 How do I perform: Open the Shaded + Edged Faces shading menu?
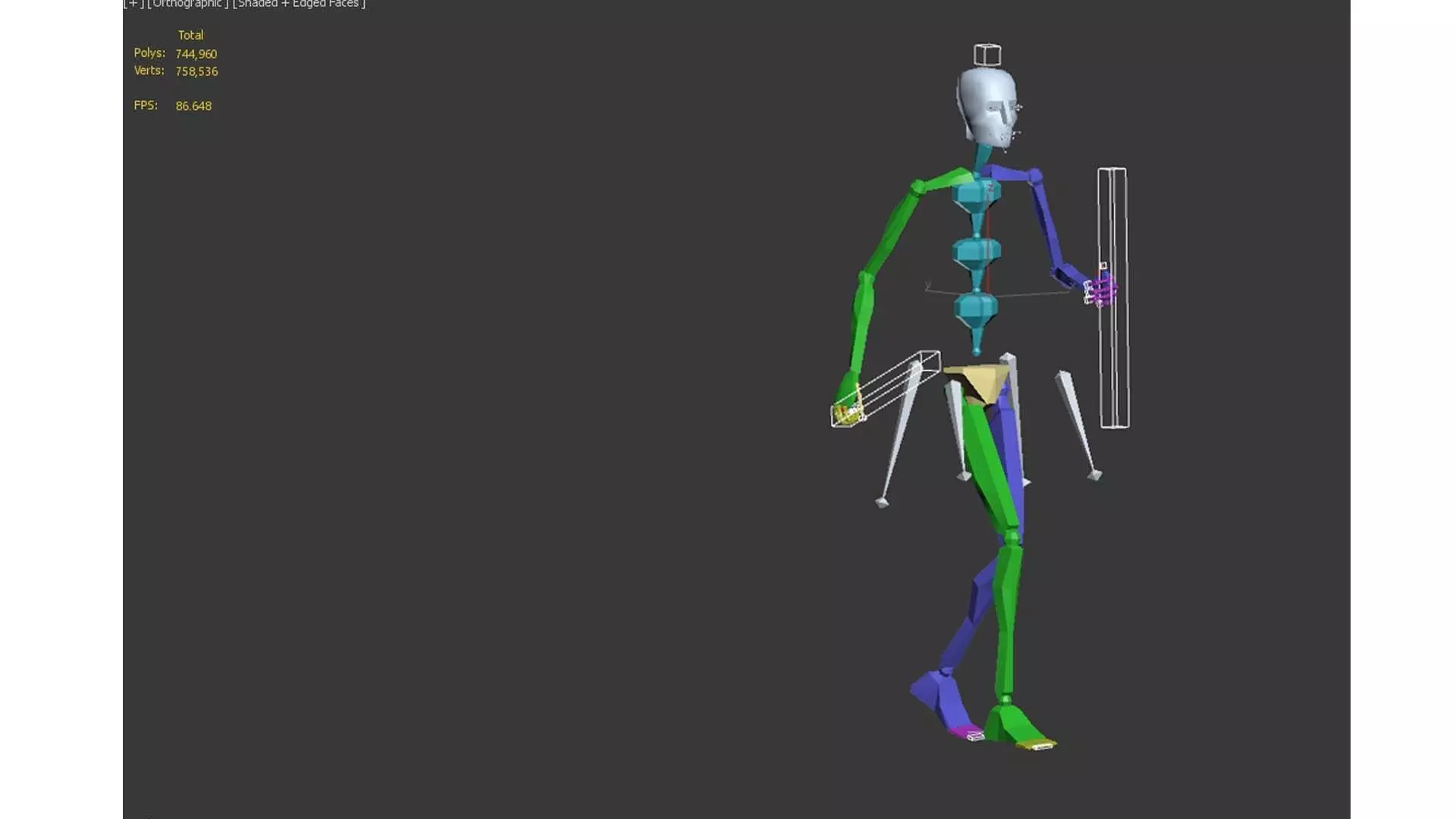click(299, 4)
